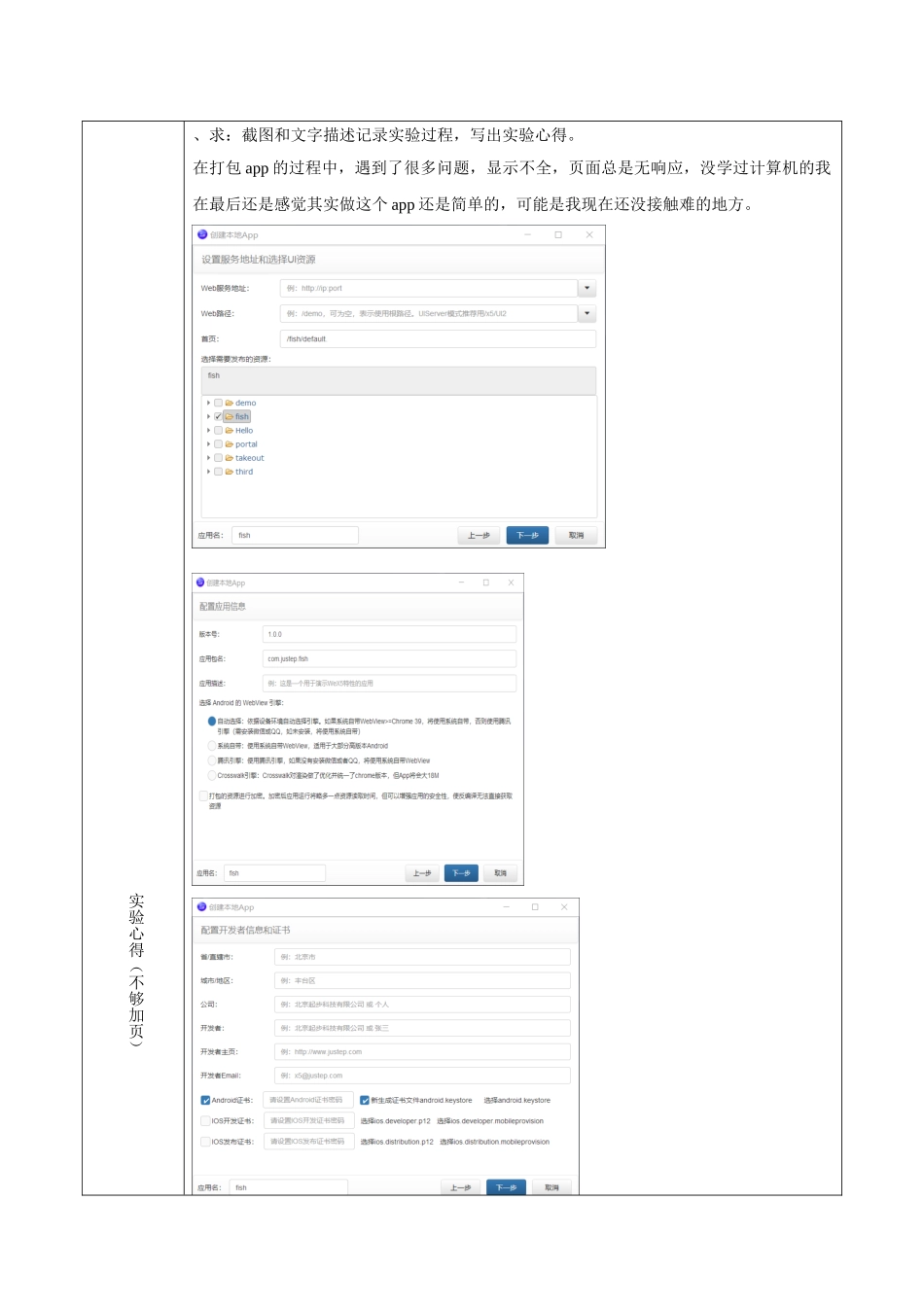This screenshot has height=1307, width=924.
Task: Click the 应用描述 text field
Action: pos(389,684)
